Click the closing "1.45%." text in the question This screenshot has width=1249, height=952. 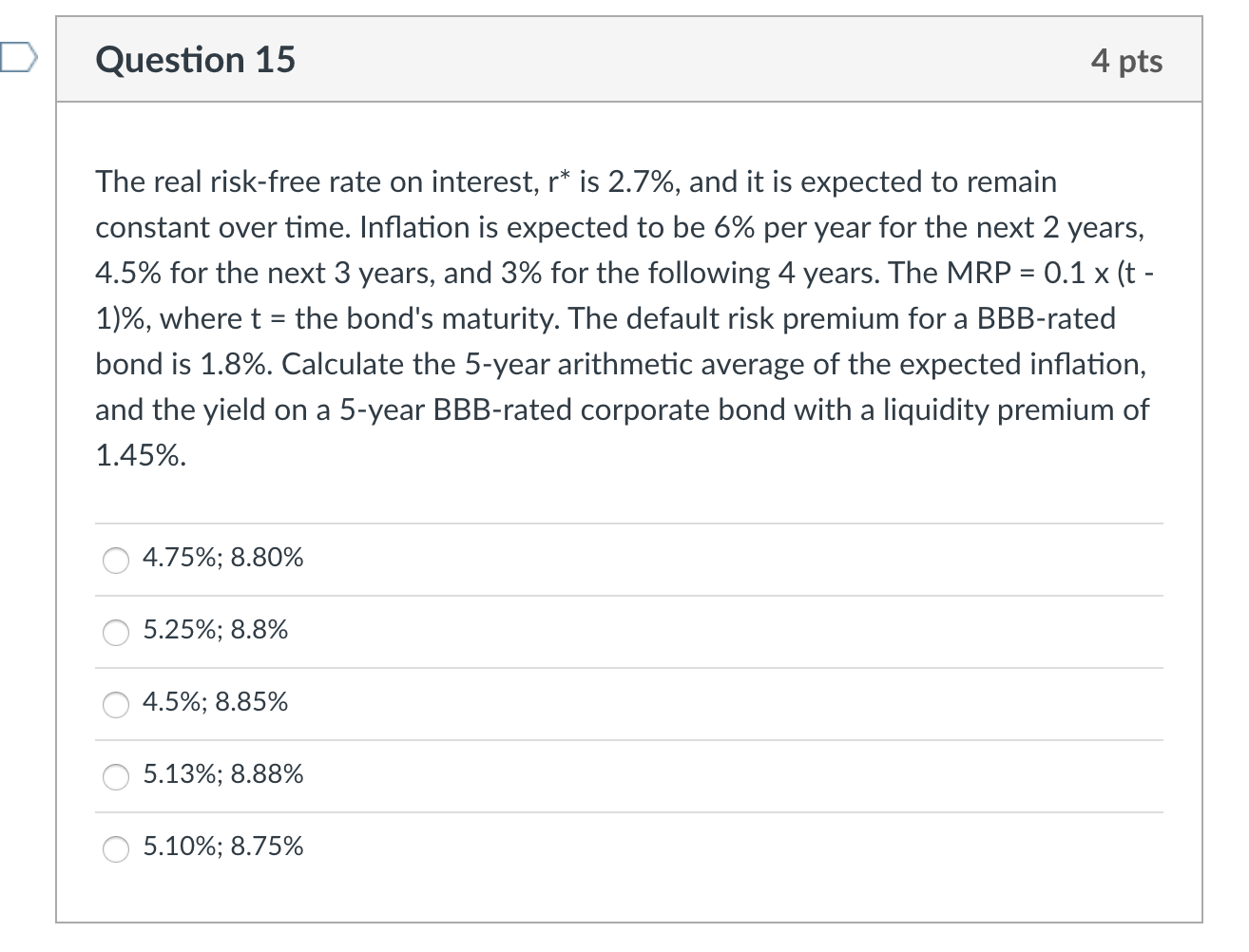coord(141,455)
